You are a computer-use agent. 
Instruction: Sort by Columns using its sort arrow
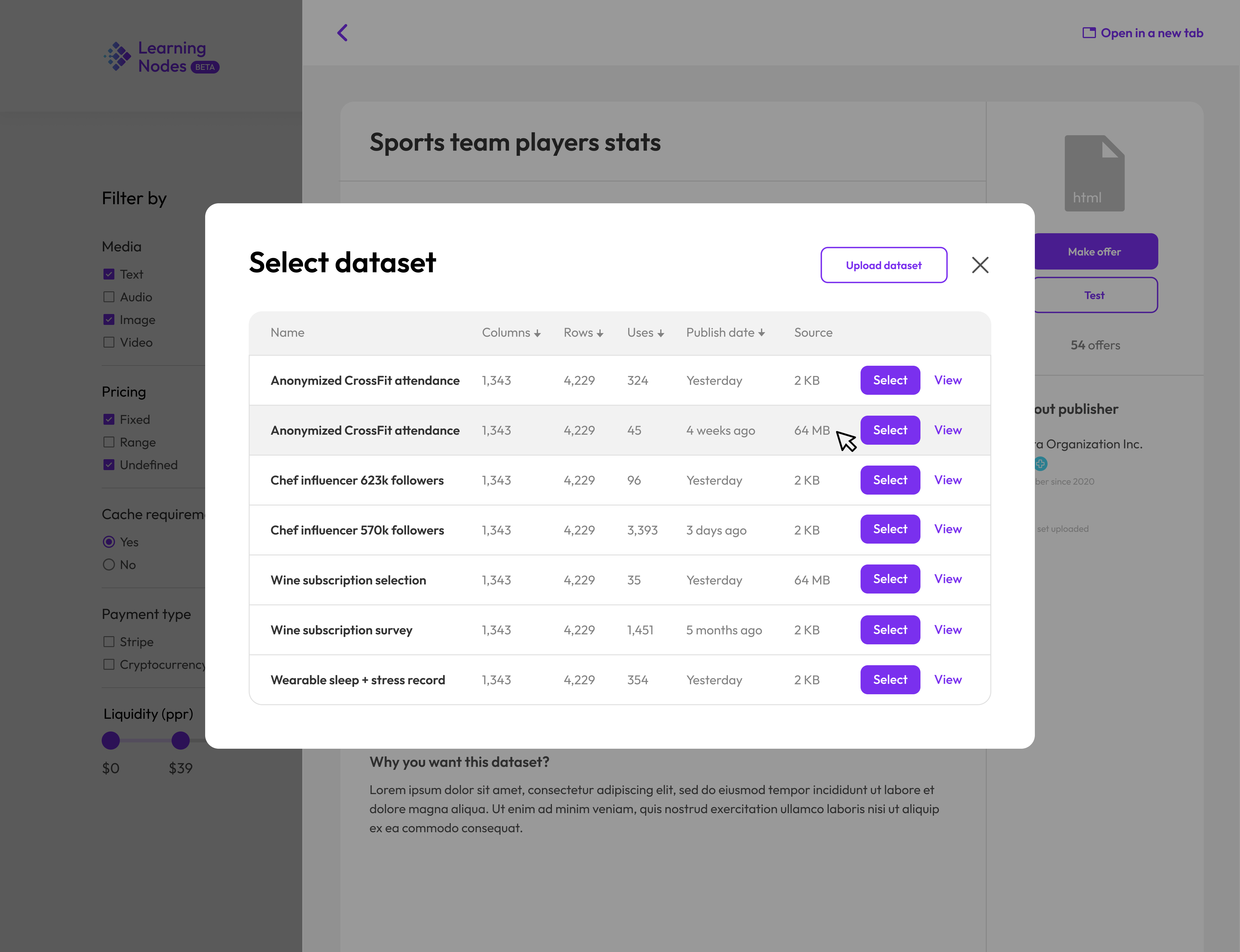(x=537, y=333)
